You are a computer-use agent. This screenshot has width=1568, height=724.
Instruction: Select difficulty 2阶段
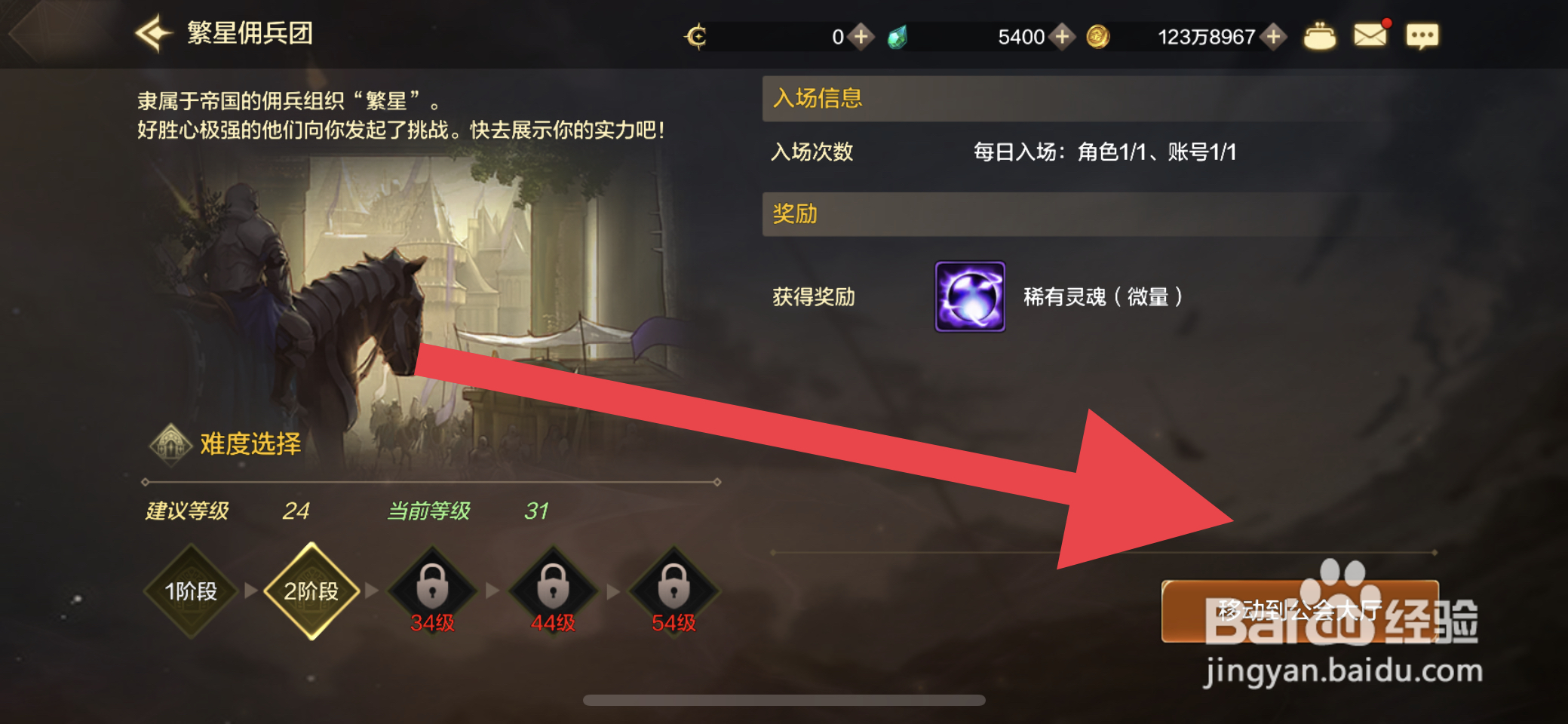click(311, 591)
